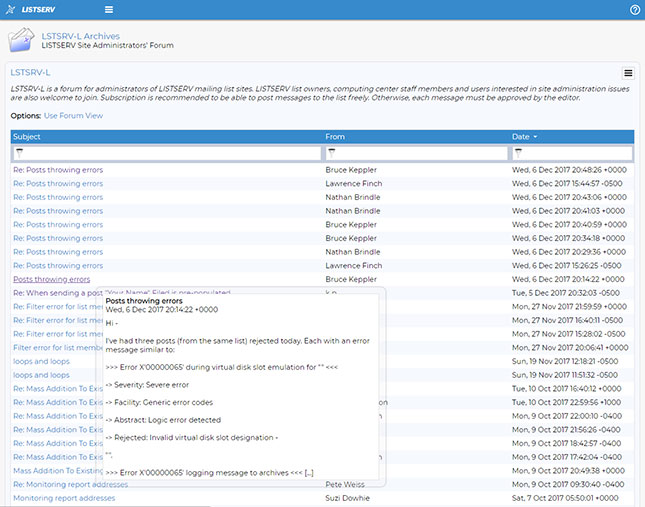Open reply from Nathan Brindle at 20:41:03
Image resolution: width=645 pixels, height=507 pixels.
pyautogui.click(x=58, y=211)
